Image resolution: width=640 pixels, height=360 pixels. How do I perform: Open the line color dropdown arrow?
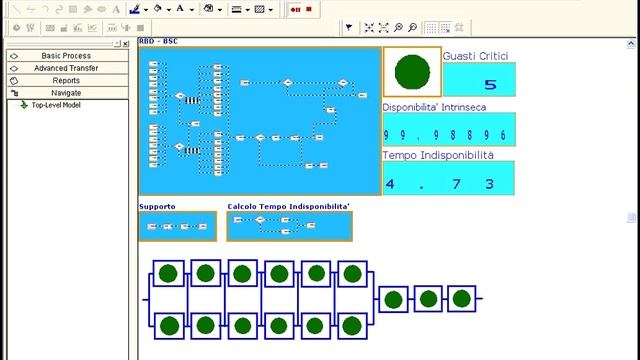coord(146,10)
